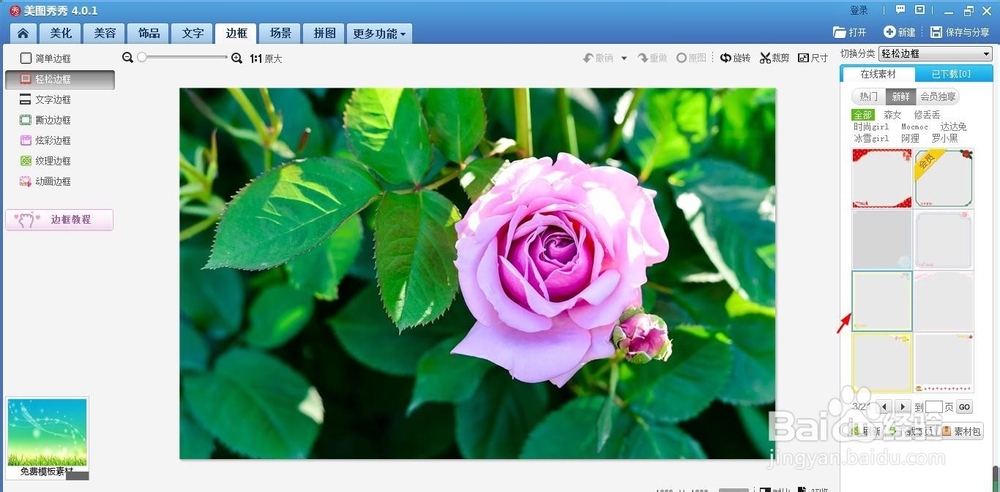Filter materials by 阿狸

coord(910,138)
